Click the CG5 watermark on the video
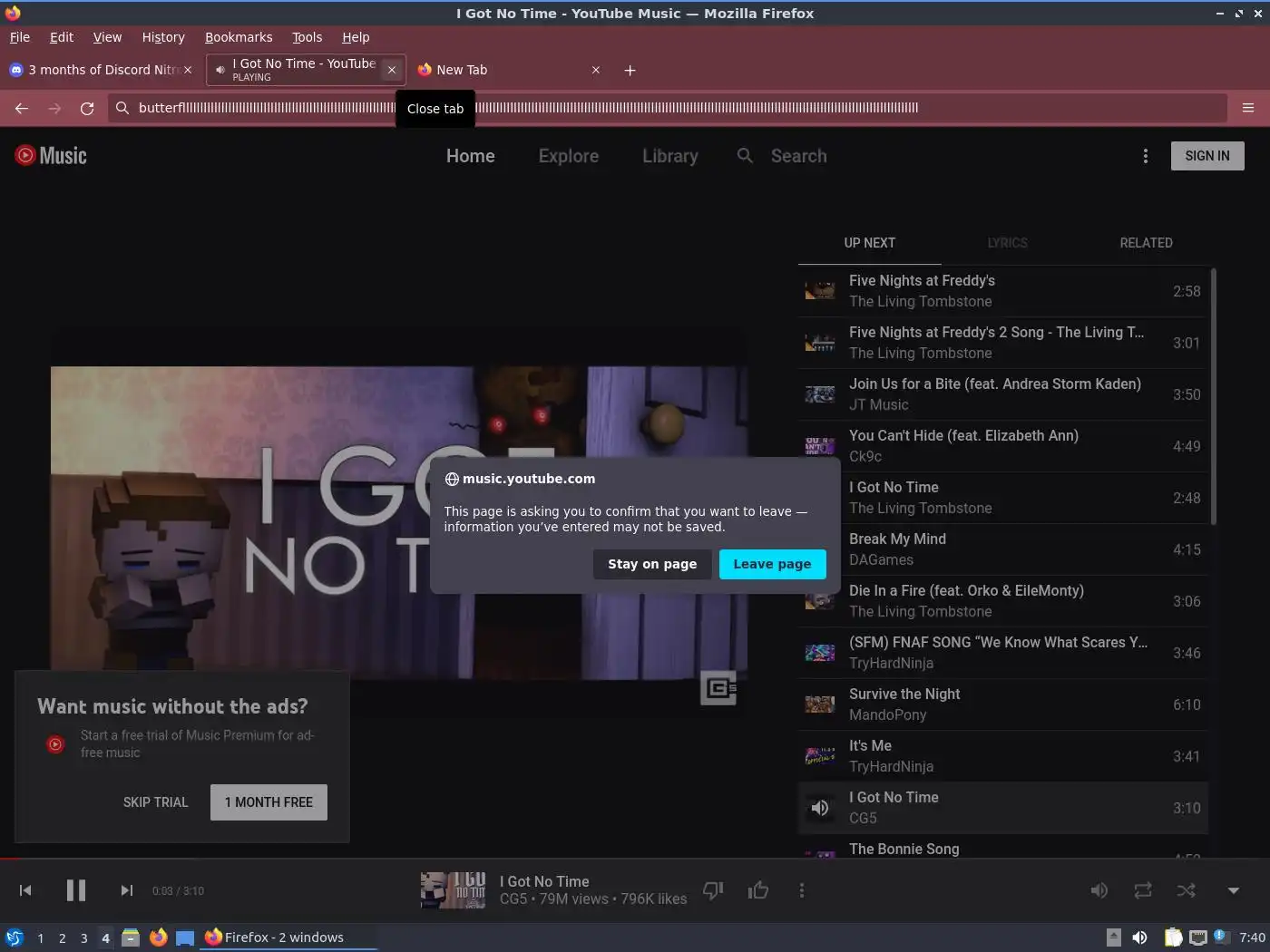The height and width of the screenshot is (952, 1270). (718, 688)
